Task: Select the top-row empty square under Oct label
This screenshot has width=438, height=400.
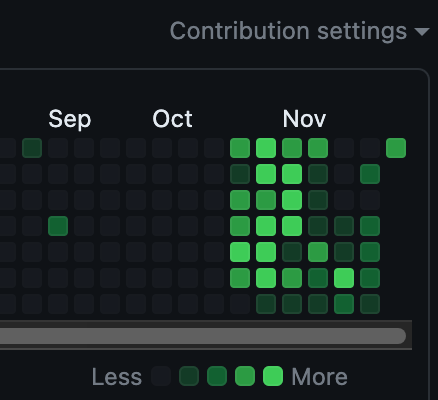Action: pos(162,148)
